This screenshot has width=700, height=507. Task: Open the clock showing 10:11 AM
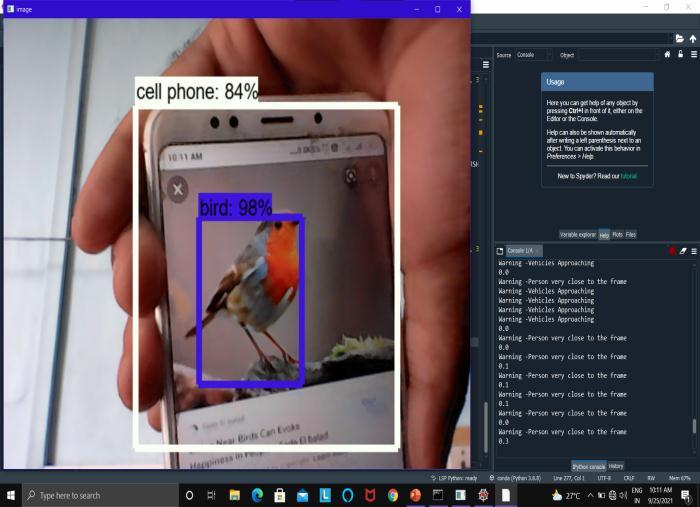pyautogui.click(x=660, y=495)
